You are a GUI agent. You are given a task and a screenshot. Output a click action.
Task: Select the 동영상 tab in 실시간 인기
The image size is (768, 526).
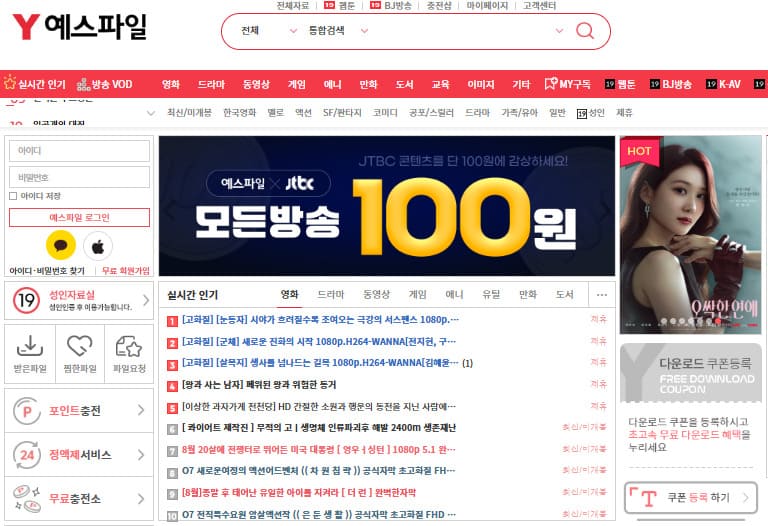click(376, 294)
